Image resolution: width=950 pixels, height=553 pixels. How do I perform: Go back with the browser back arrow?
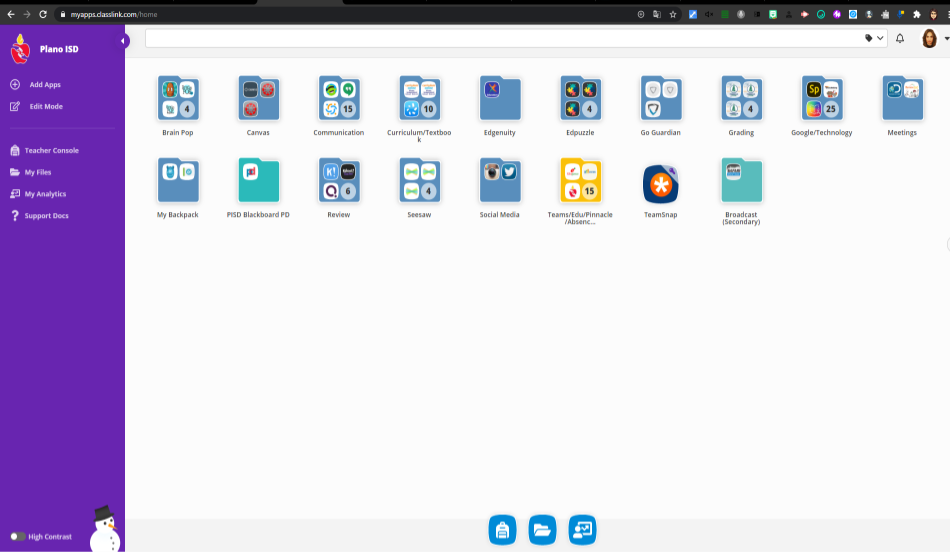(11, 15)
